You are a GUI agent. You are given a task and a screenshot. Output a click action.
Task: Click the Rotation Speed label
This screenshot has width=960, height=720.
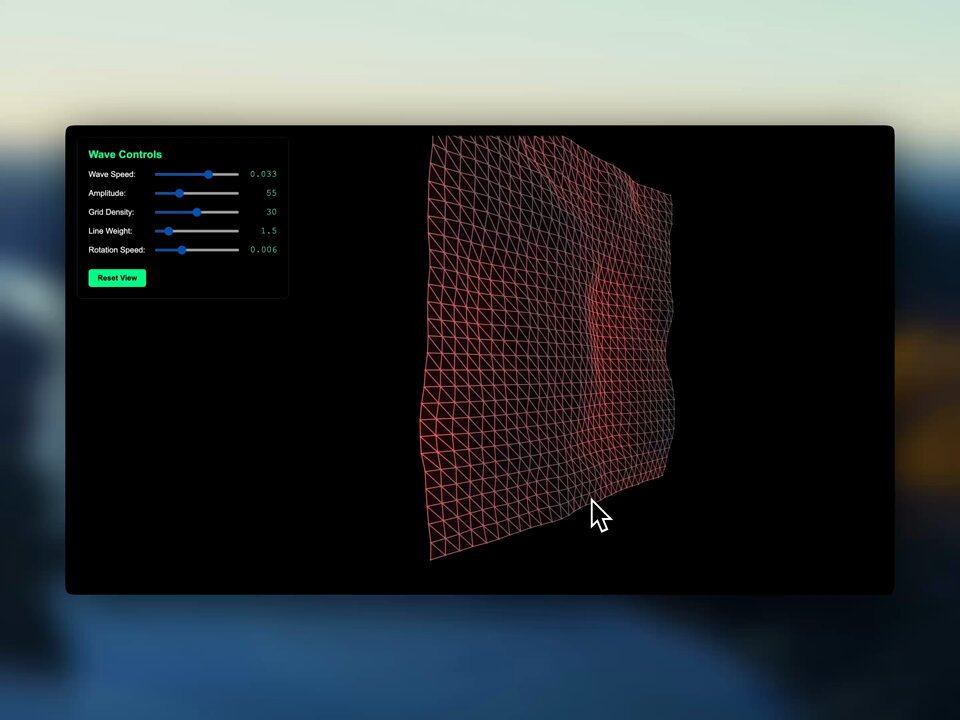click(117, 250)
